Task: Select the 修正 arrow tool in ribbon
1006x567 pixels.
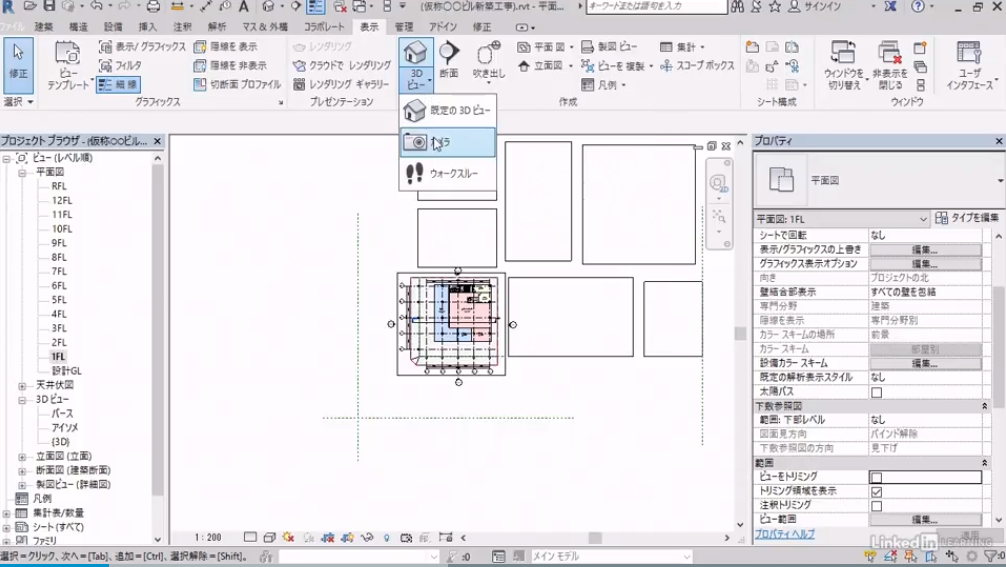Action: click(x=18, y=65)
